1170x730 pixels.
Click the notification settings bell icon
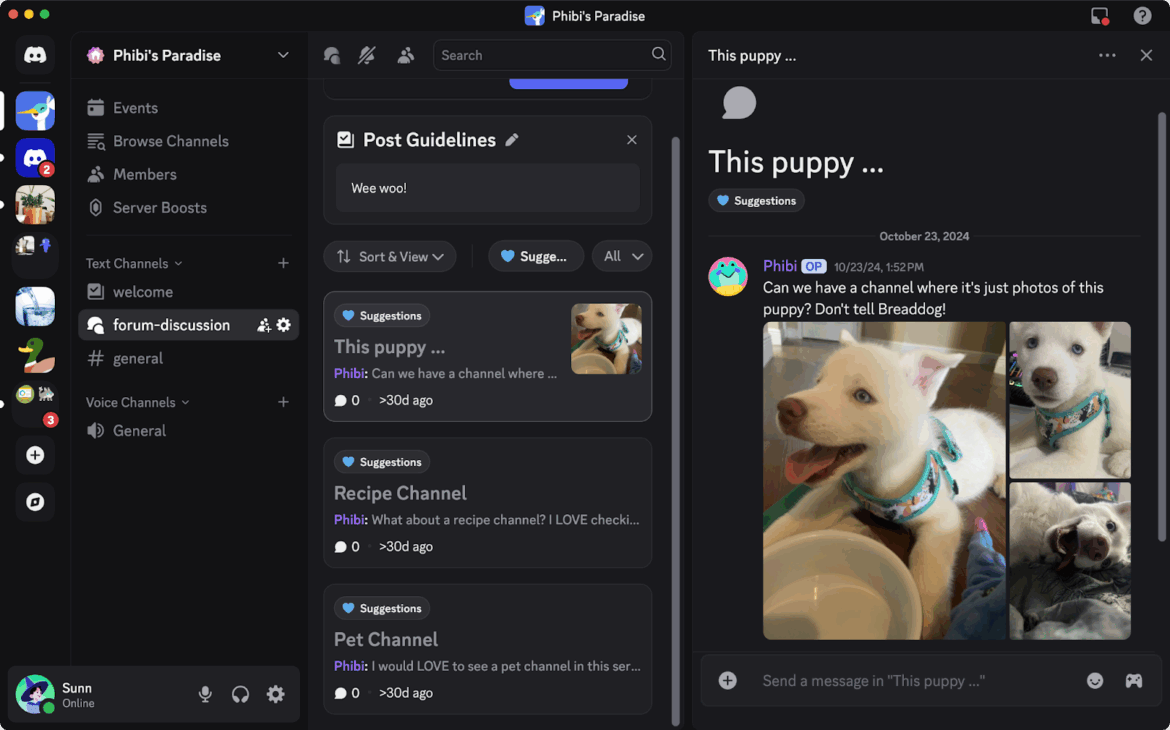pos(367,56)
